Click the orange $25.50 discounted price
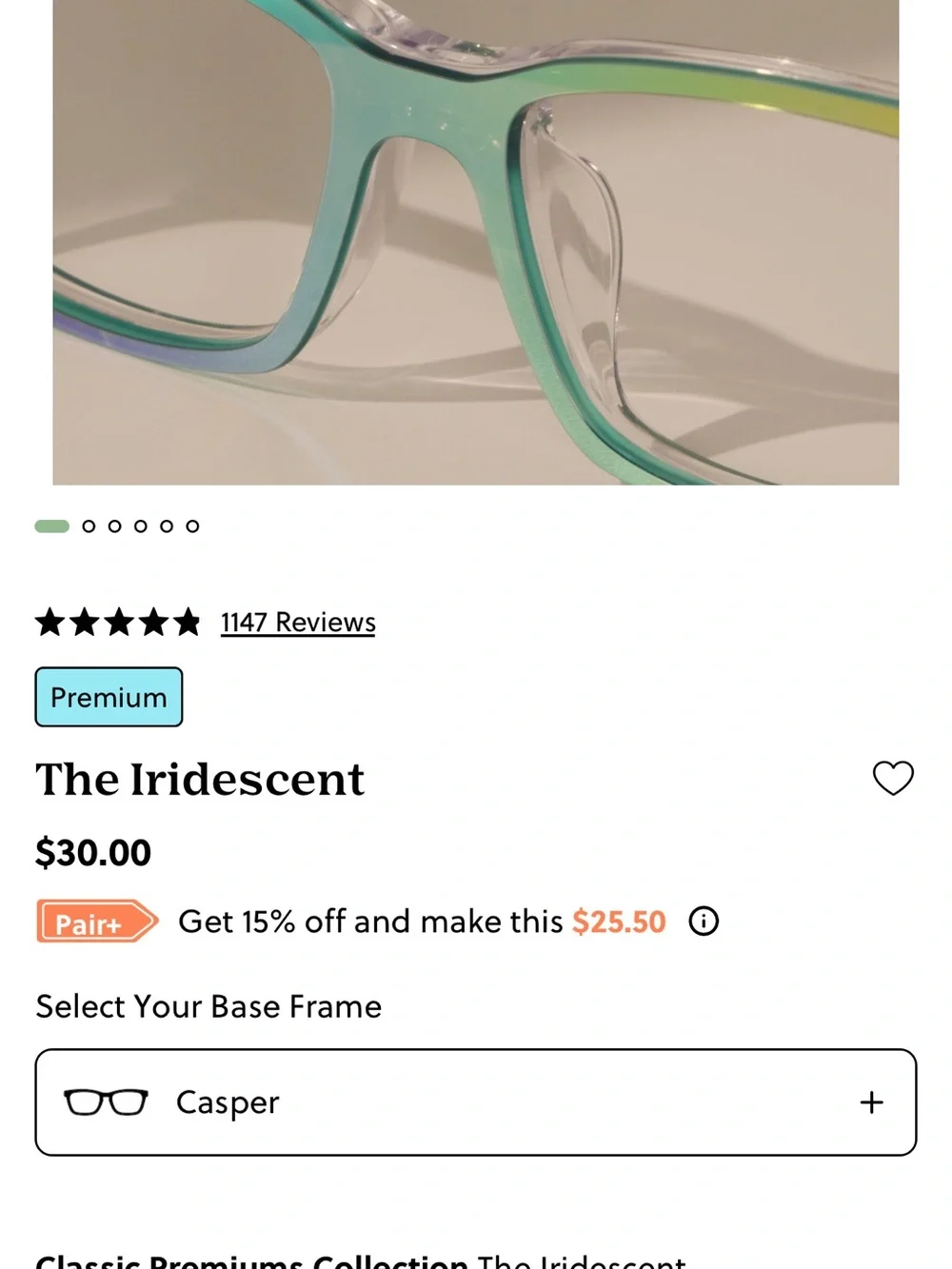This screenshot has height=1269, width=952. [619, 922]
